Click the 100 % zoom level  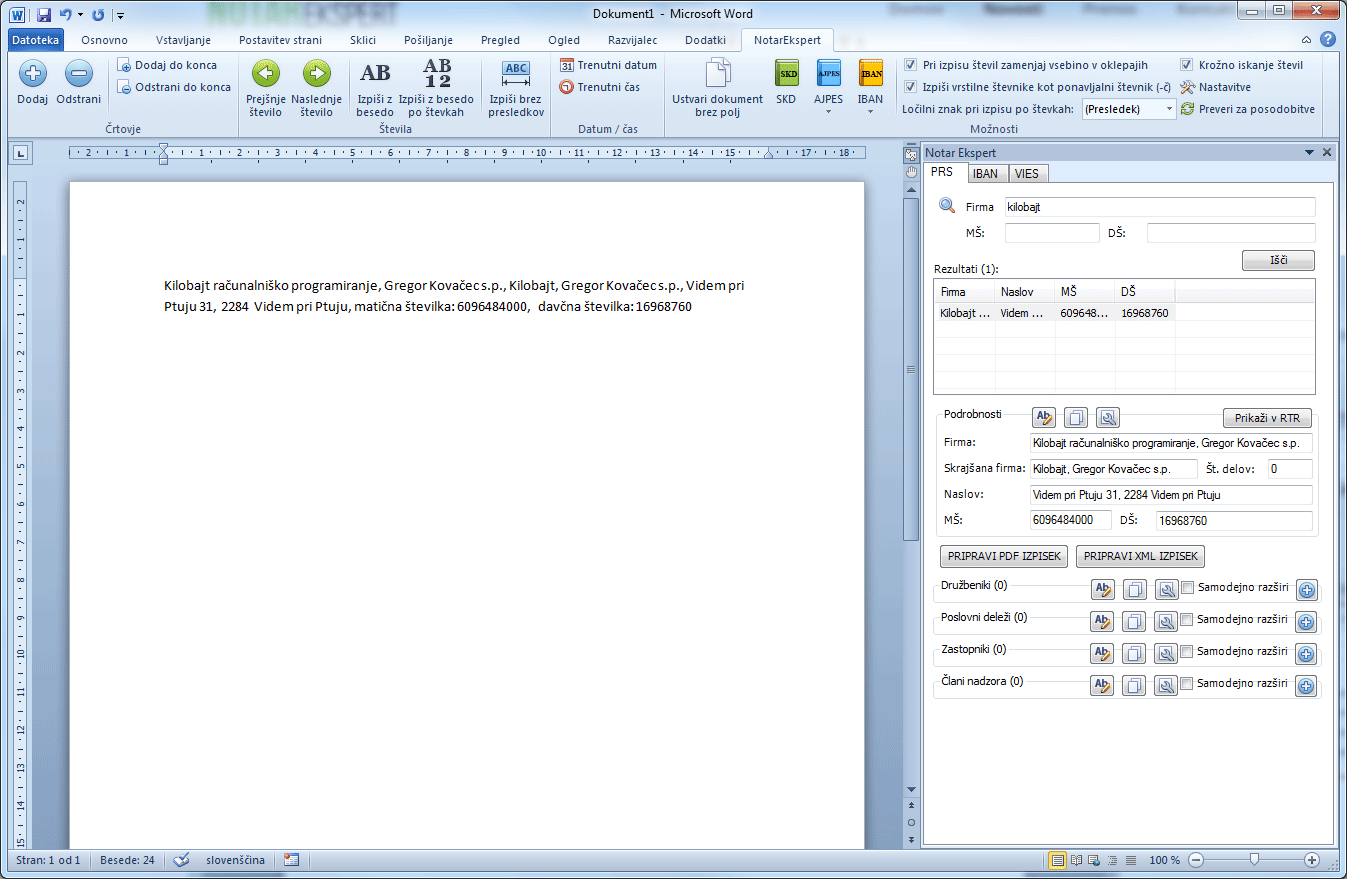[1164, 860]
